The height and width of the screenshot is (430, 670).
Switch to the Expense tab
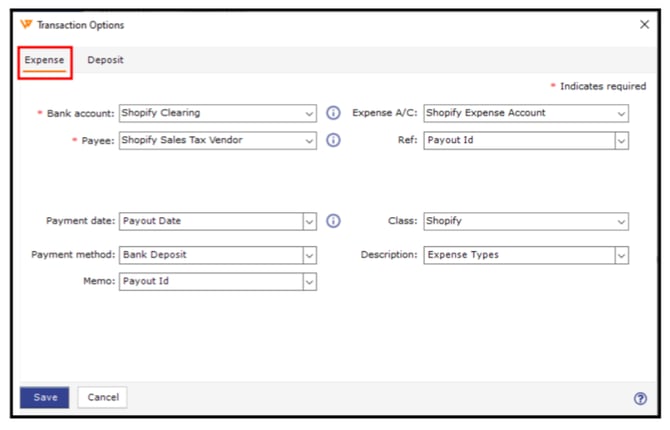pos(45,60)
